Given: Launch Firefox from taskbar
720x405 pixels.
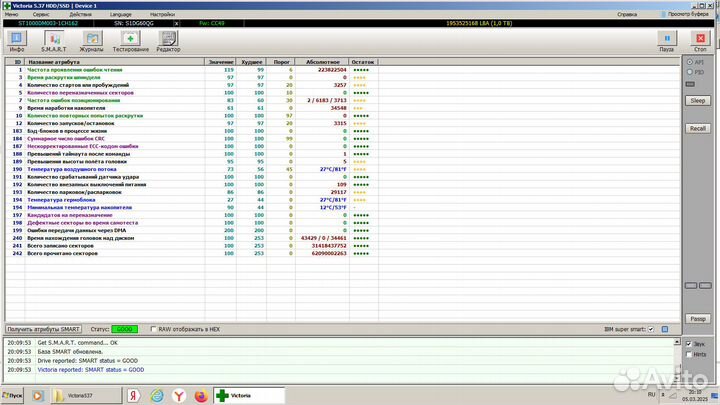Looking at the screenshot, I should pyautogui.click(x=201, y=395).
